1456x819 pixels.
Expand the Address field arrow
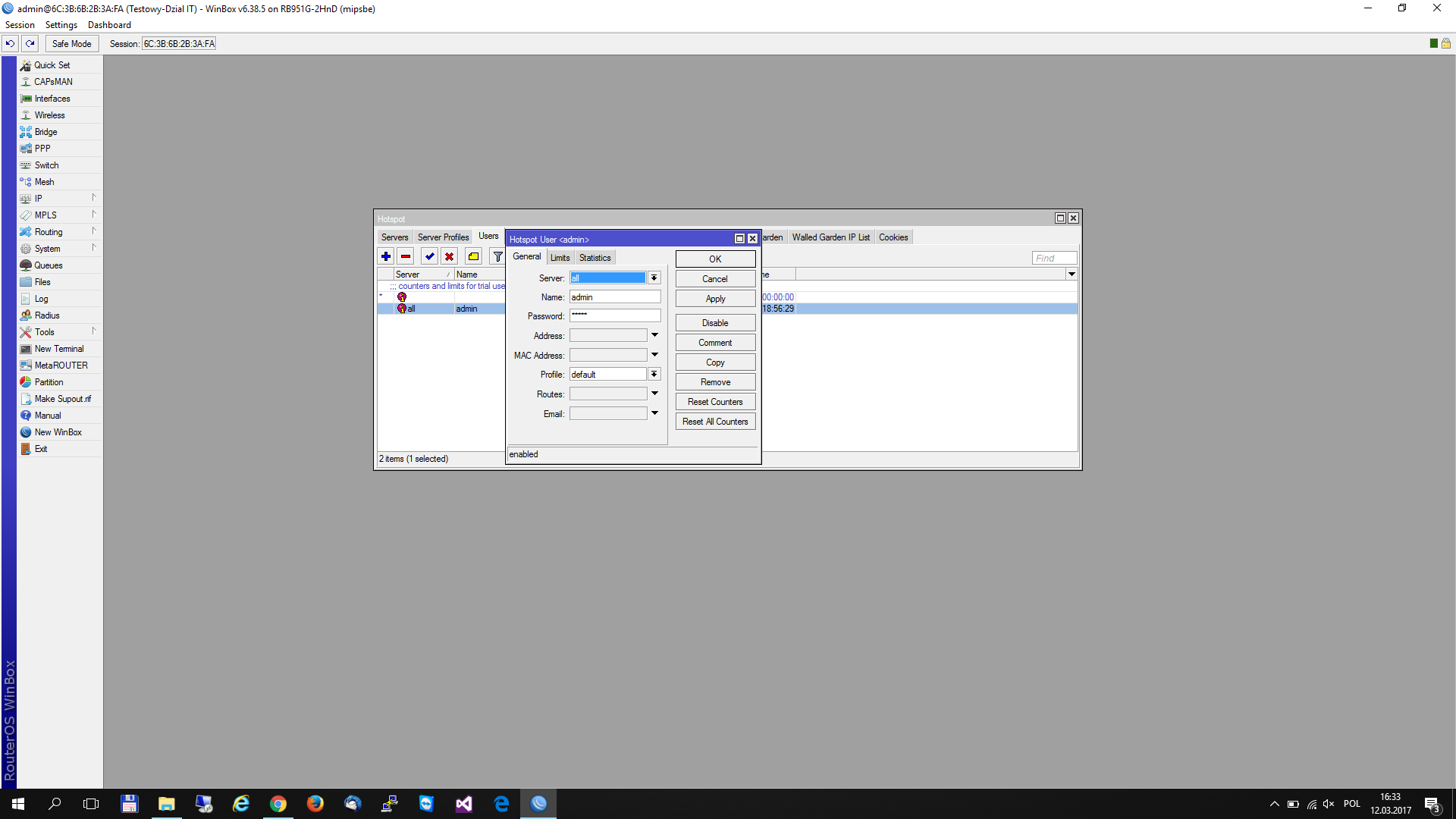coord(654,335)
